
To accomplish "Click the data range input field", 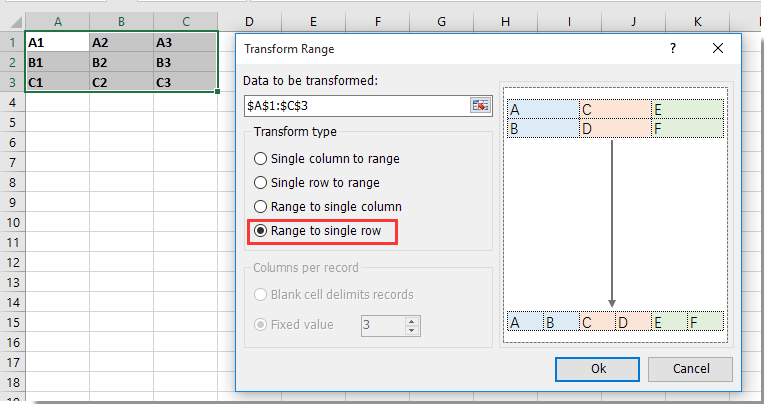I will tap(356, 105).
